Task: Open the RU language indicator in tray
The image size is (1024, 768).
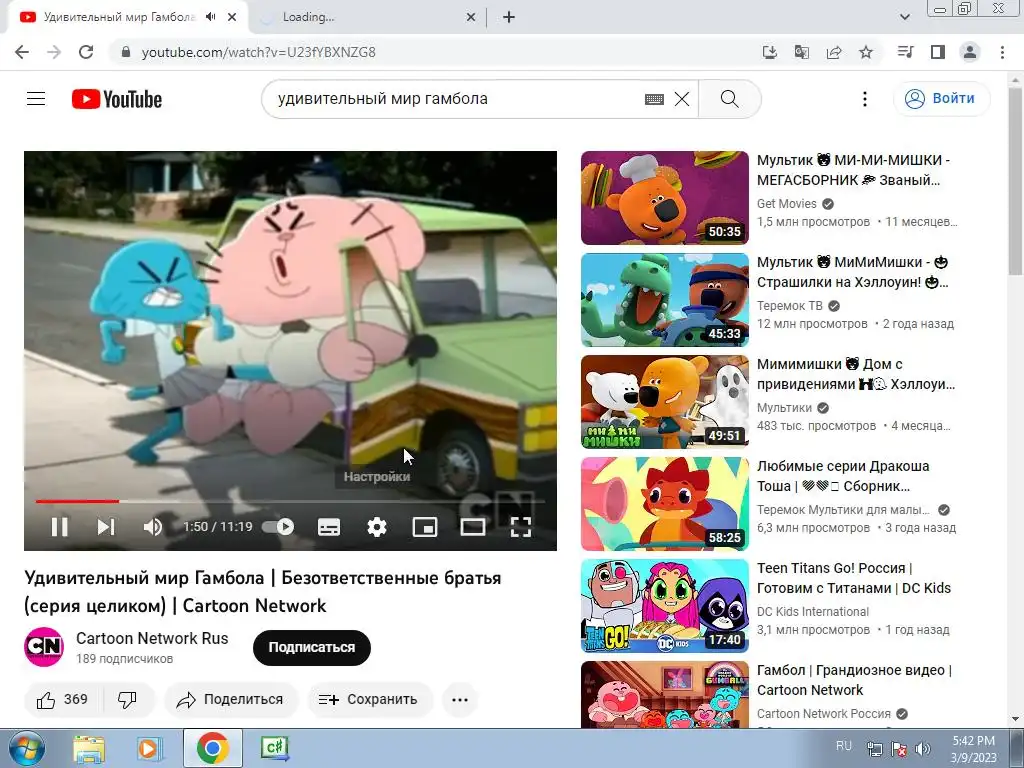Action: click(844, 746)
